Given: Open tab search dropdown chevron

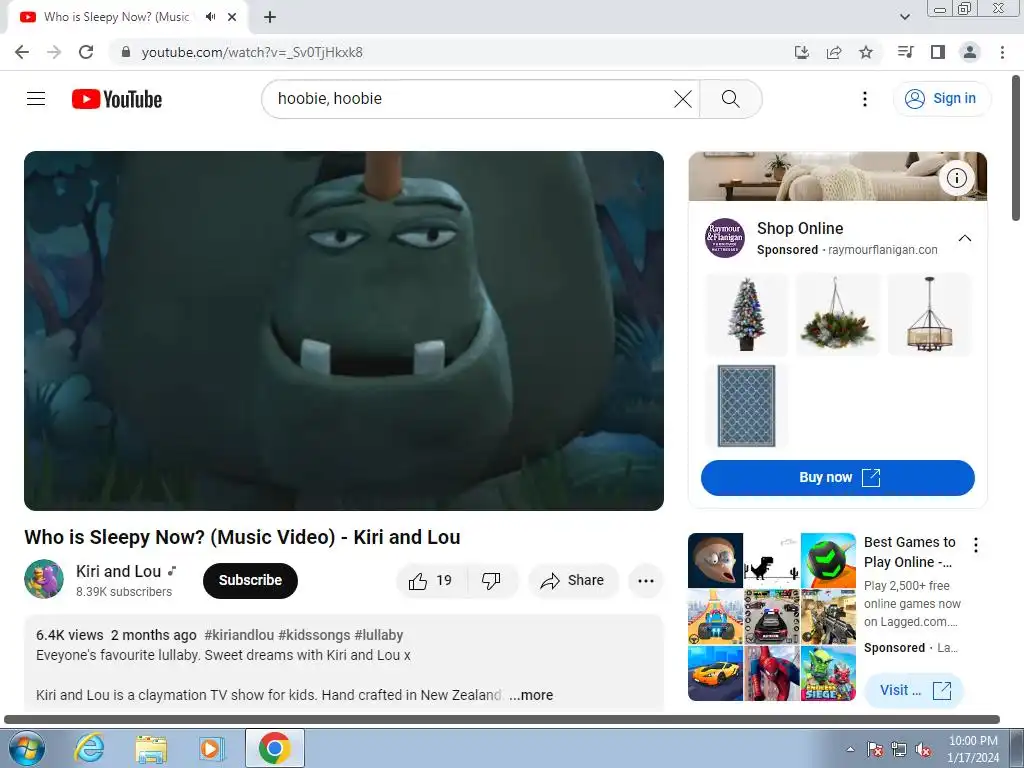Looking at the screenshot, I should (904, 17).
